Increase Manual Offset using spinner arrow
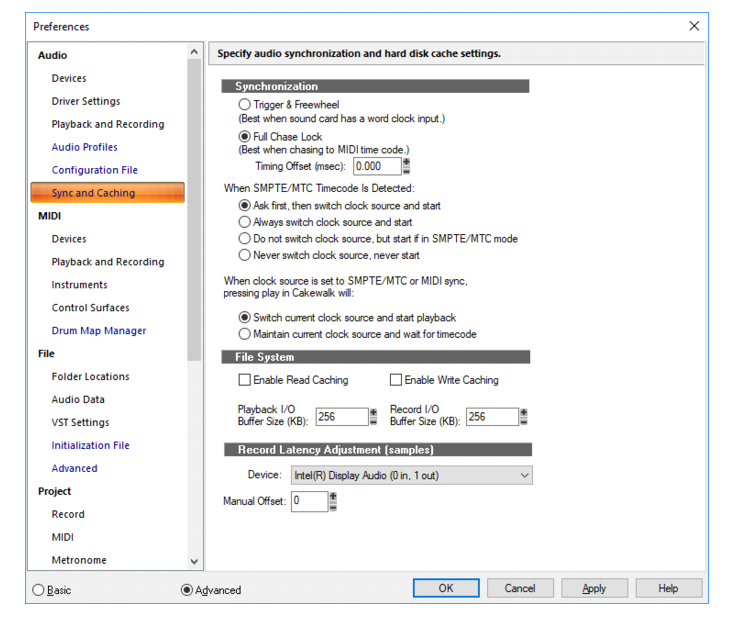The width and height of the screenshot is (729, 620). point(333,497)
